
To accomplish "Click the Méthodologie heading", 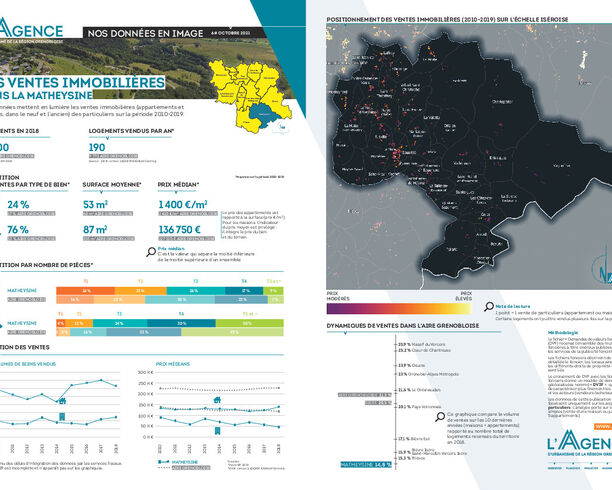I will coord(563,333).
